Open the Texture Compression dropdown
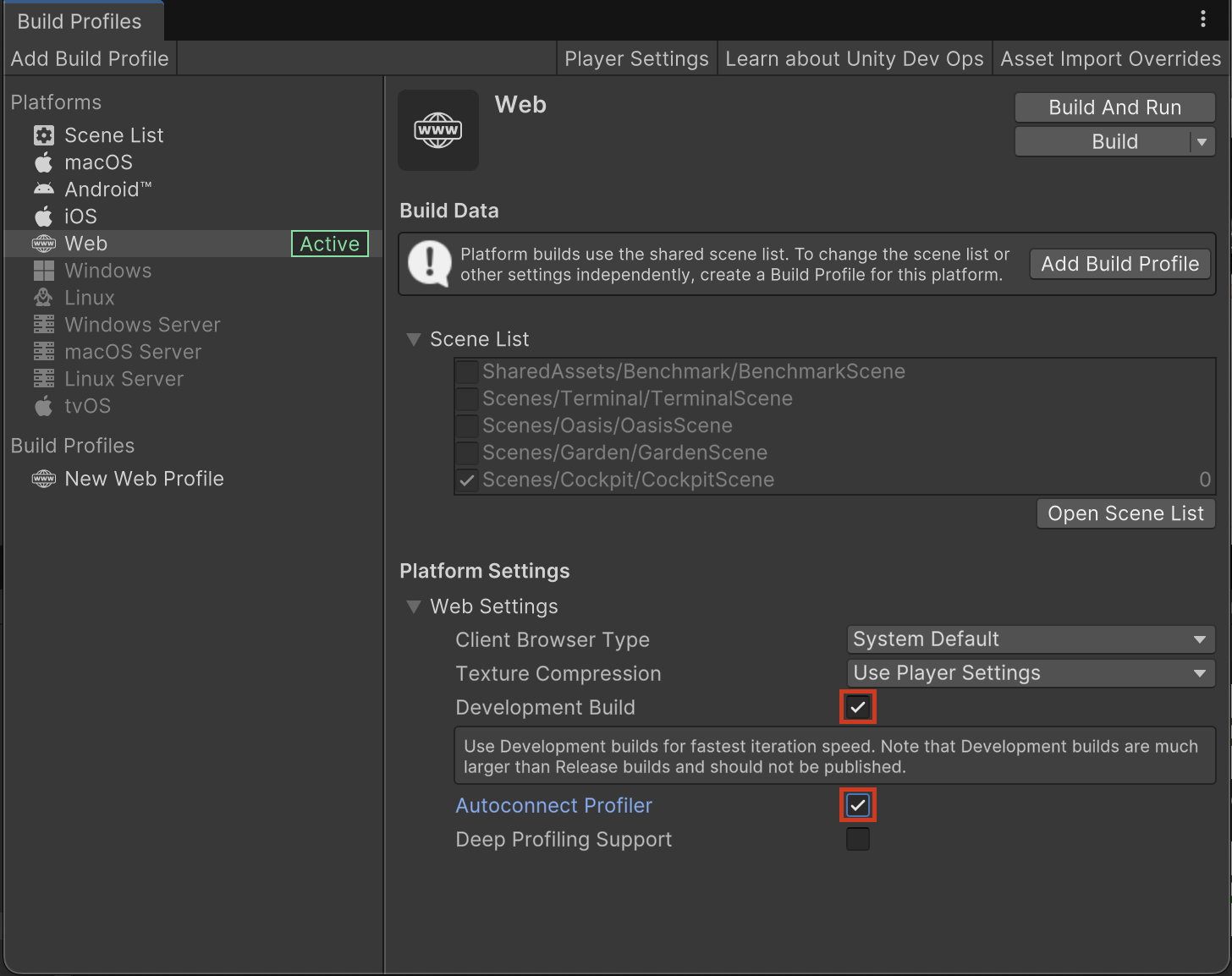Image resolution: width=1232 pixels, height=976 pixels. 1030,673
